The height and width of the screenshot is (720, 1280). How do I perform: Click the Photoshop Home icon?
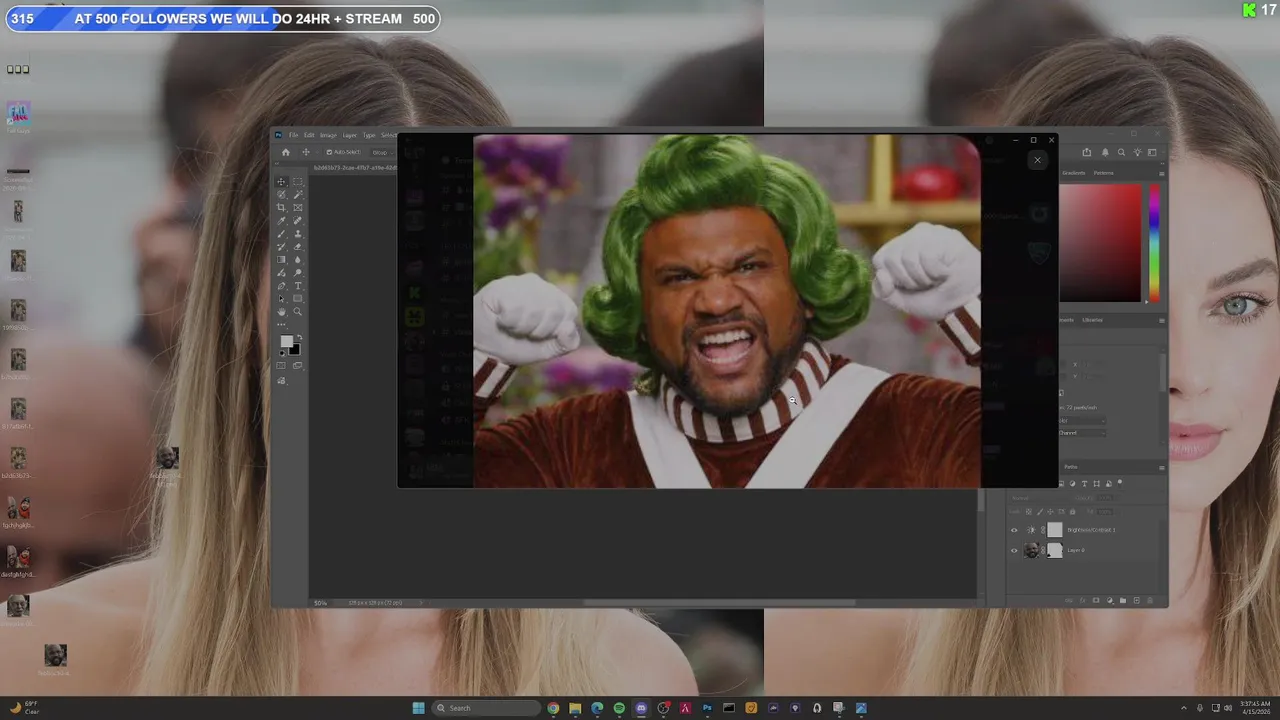286,152
